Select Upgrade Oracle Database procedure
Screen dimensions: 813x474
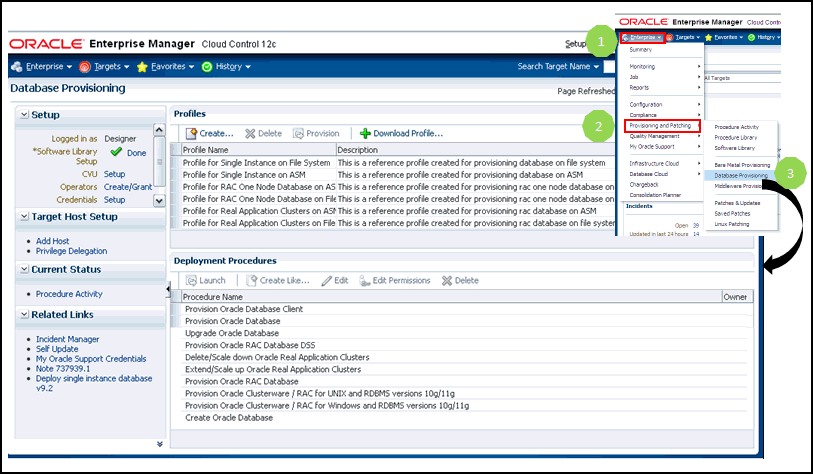(464, 333)
